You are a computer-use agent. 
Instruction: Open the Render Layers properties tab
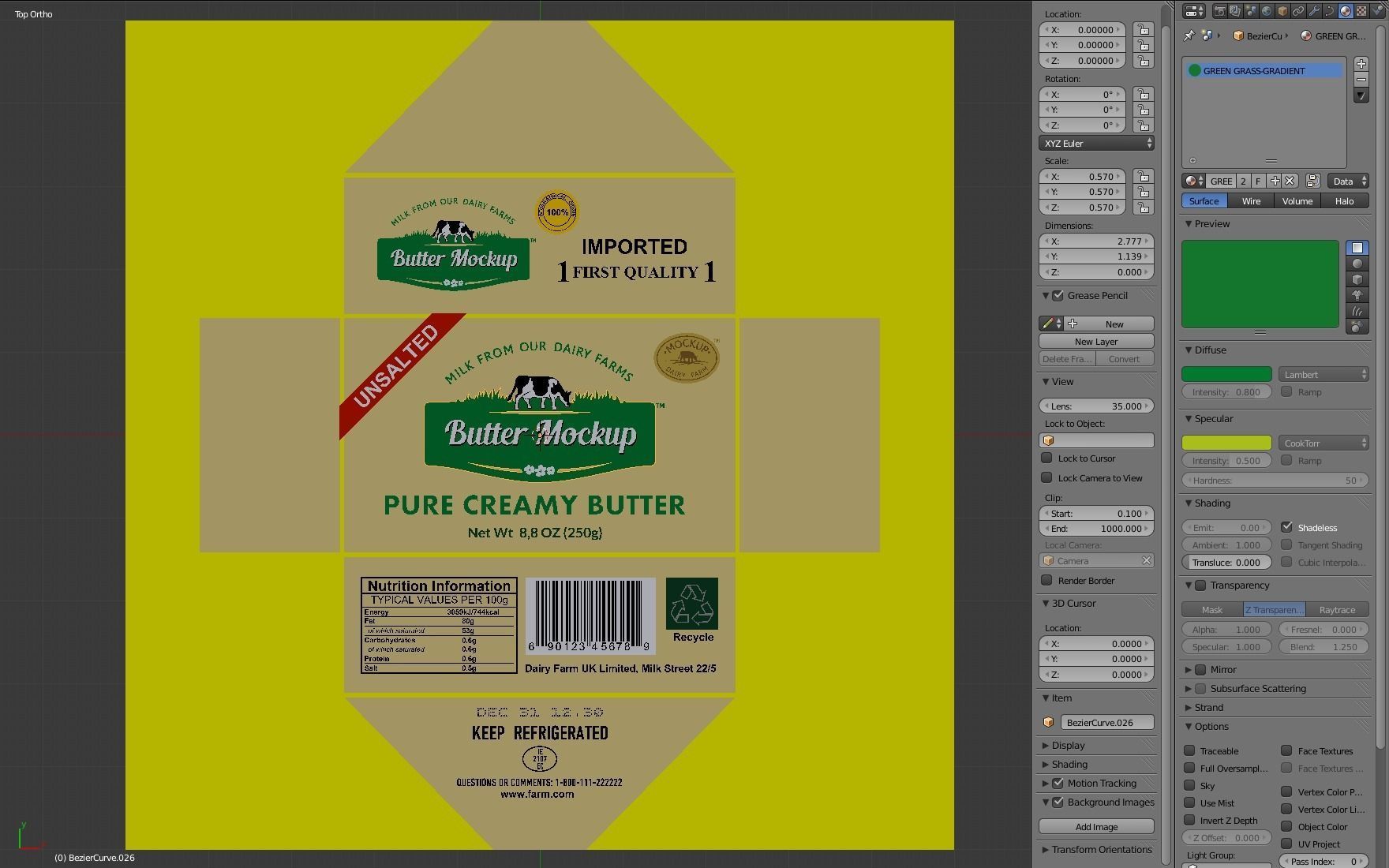click(x=1235, y=11)
